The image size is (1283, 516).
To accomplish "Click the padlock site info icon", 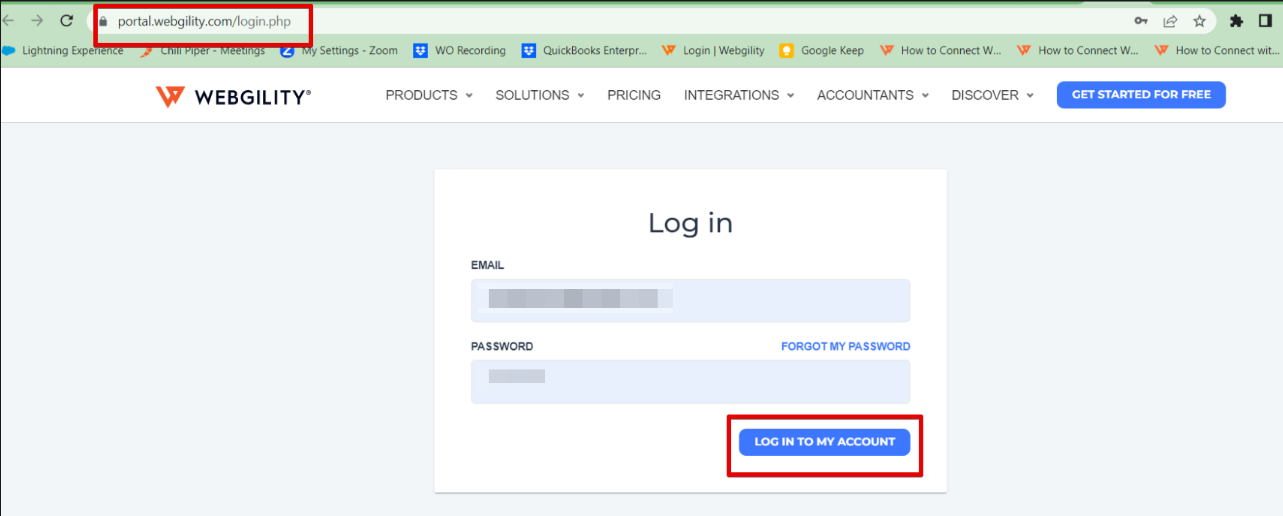I will tap(104, 21).
